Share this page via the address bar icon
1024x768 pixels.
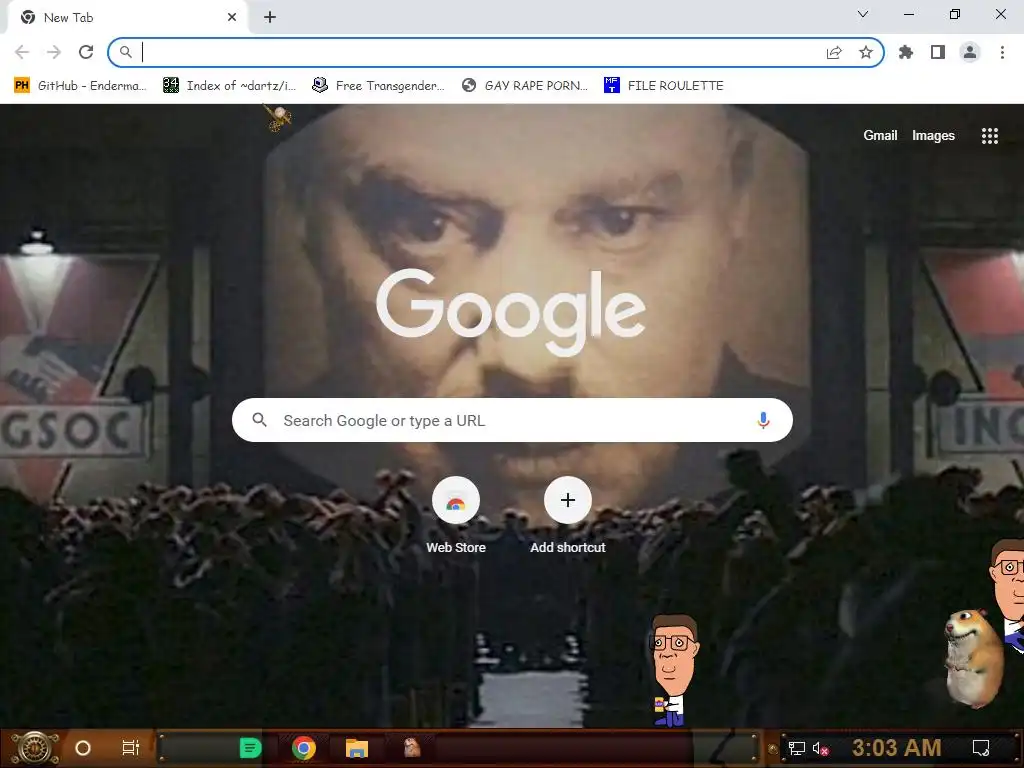tap(834, 52)
